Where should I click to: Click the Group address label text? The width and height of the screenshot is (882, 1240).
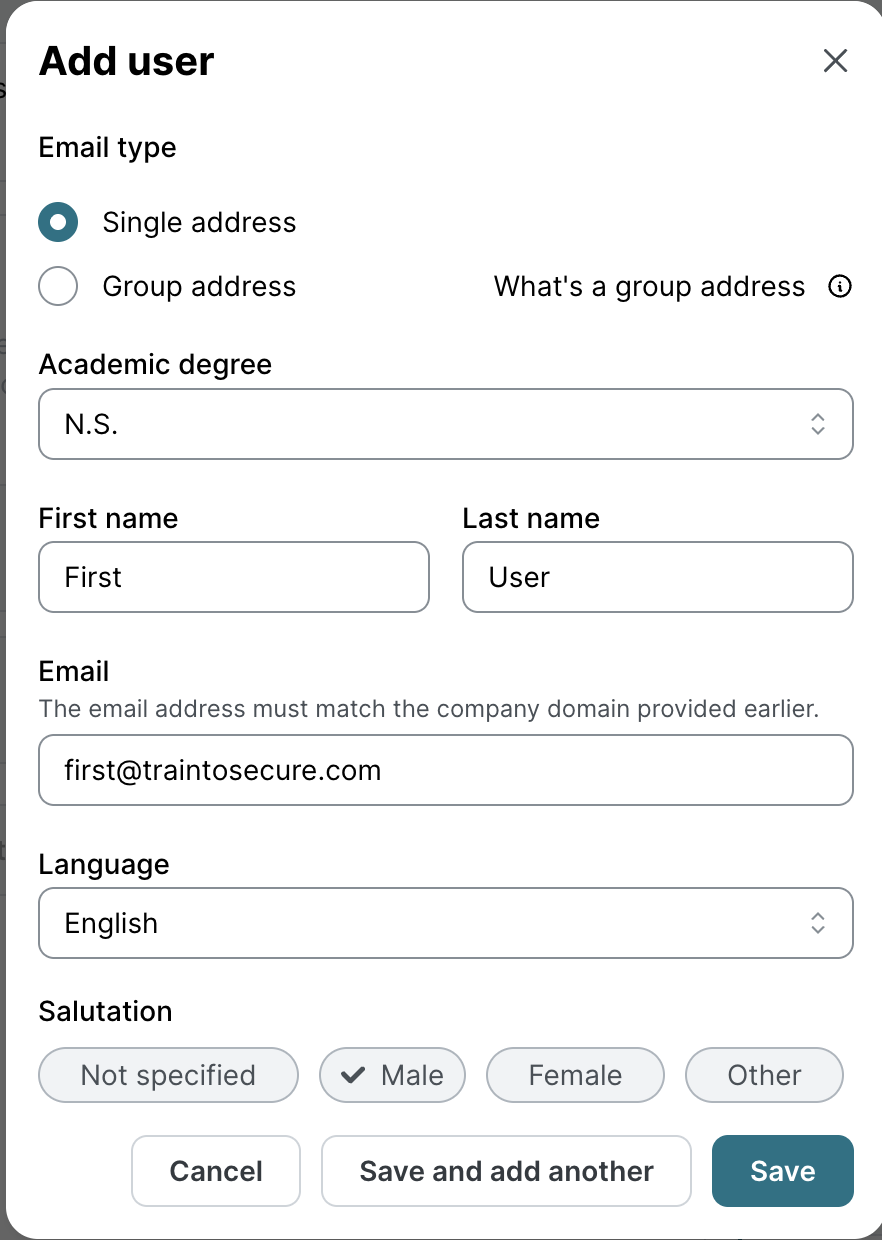[199, 287]
